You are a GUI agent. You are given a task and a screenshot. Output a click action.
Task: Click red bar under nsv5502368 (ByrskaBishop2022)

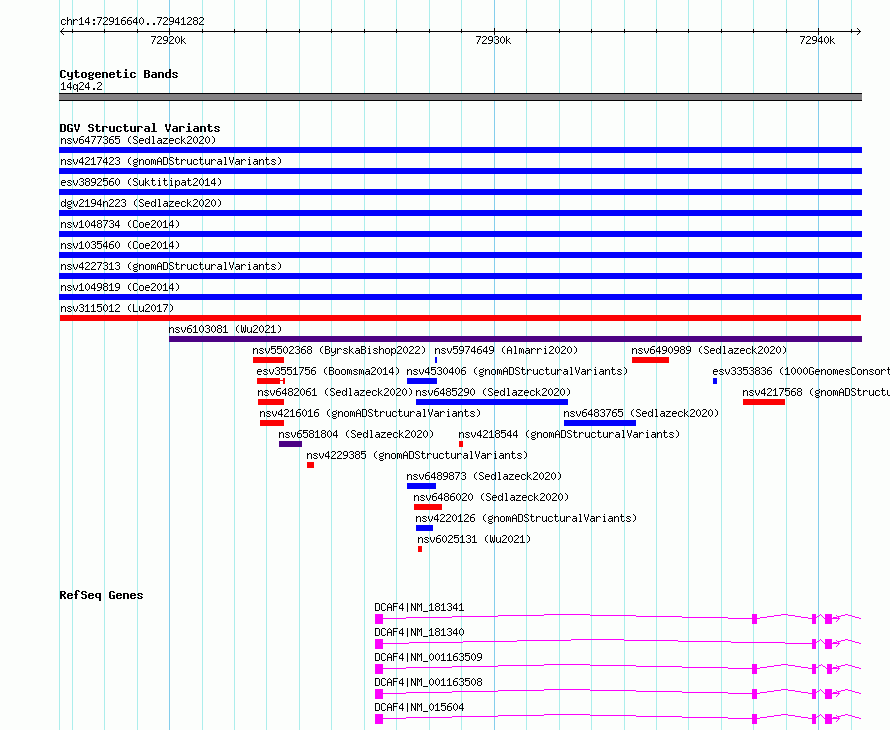[268, 360]
